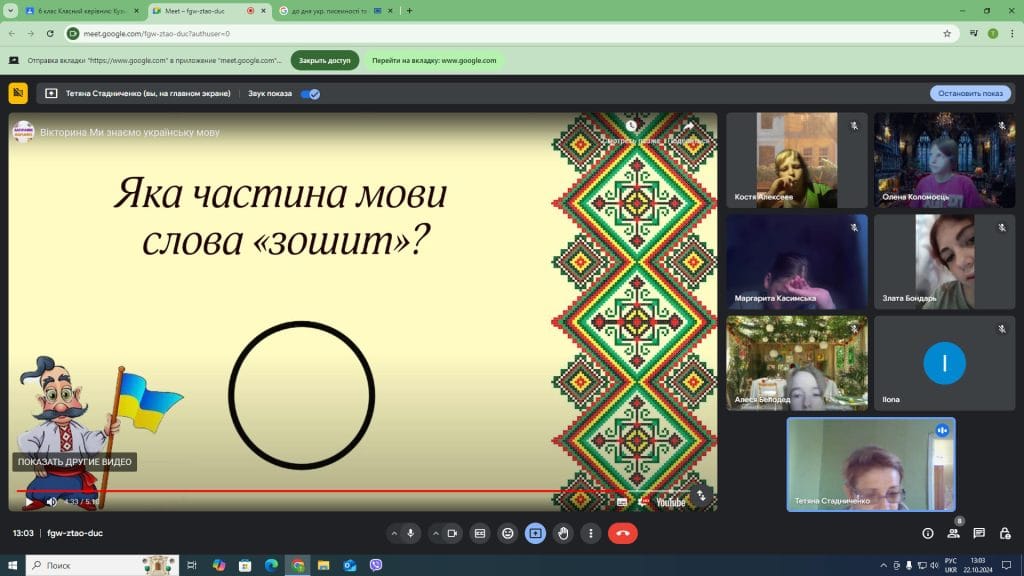Open the chat with everyone icon
Screen dimensions: 1024x576
pos(979,534)
